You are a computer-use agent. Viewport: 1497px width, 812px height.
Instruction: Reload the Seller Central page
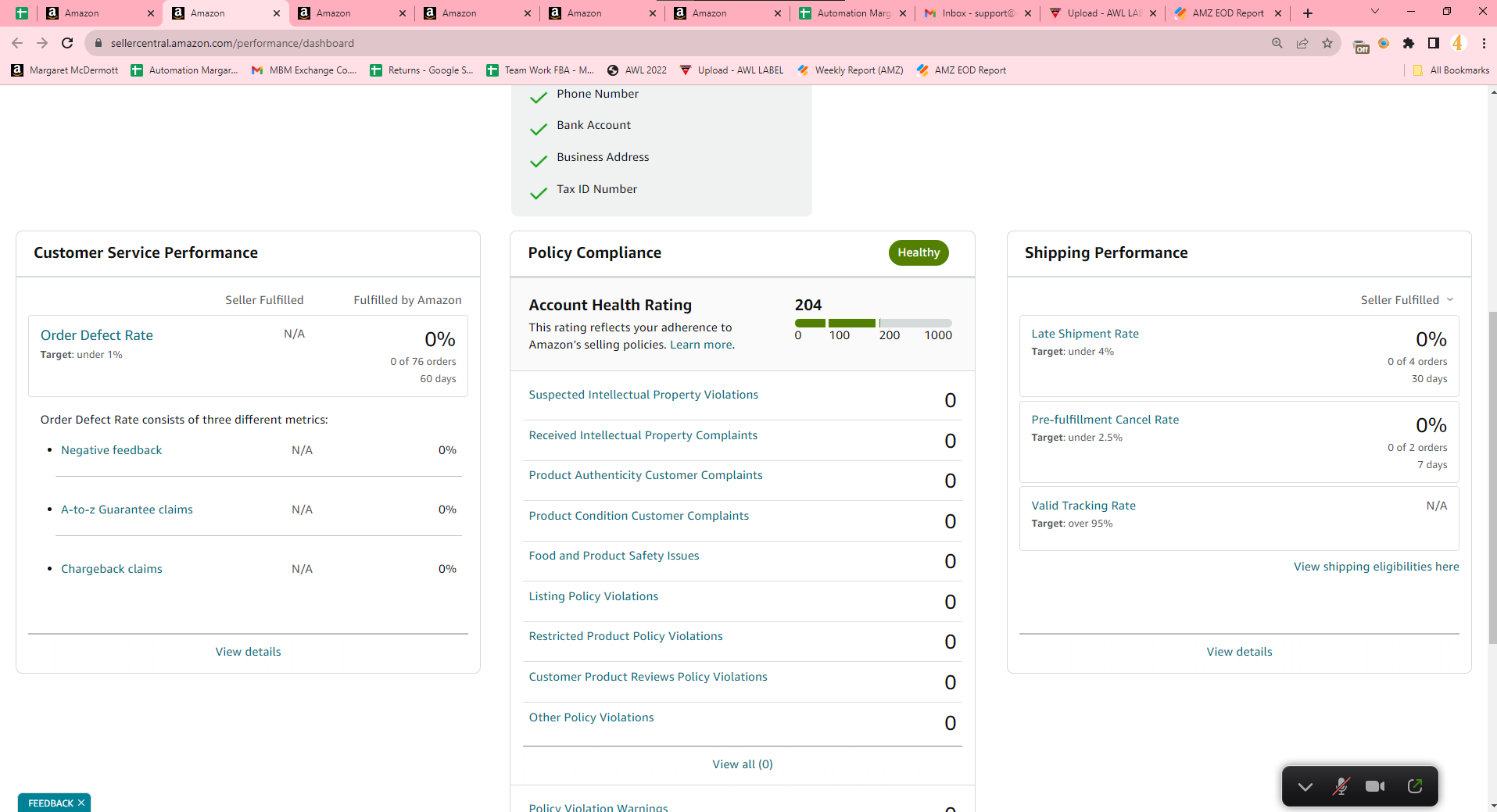coord(67,43)
